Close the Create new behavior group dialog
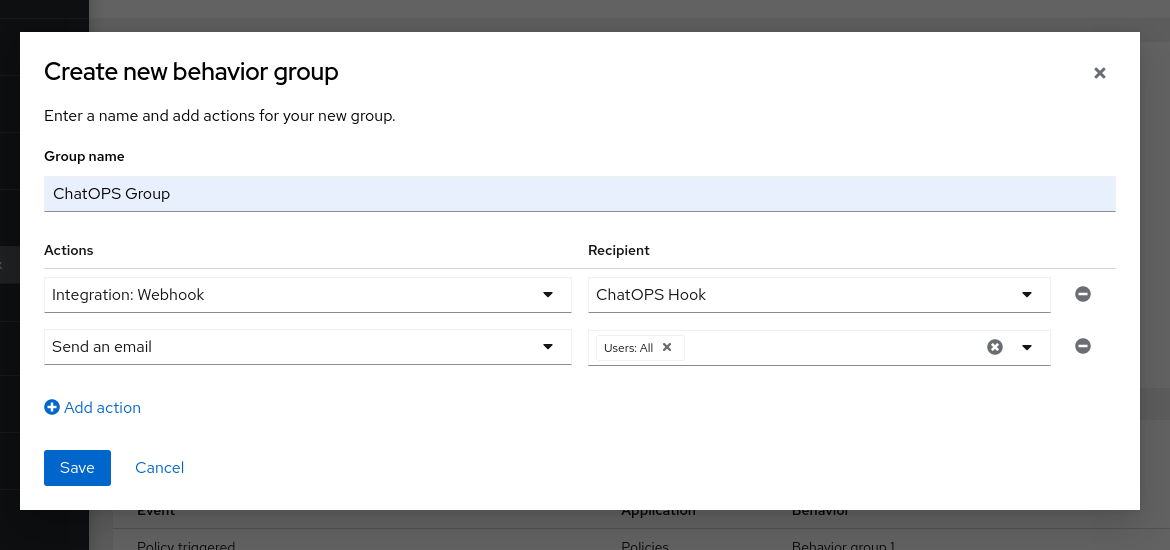1170x550 pixels. [x=1099, y=73]
